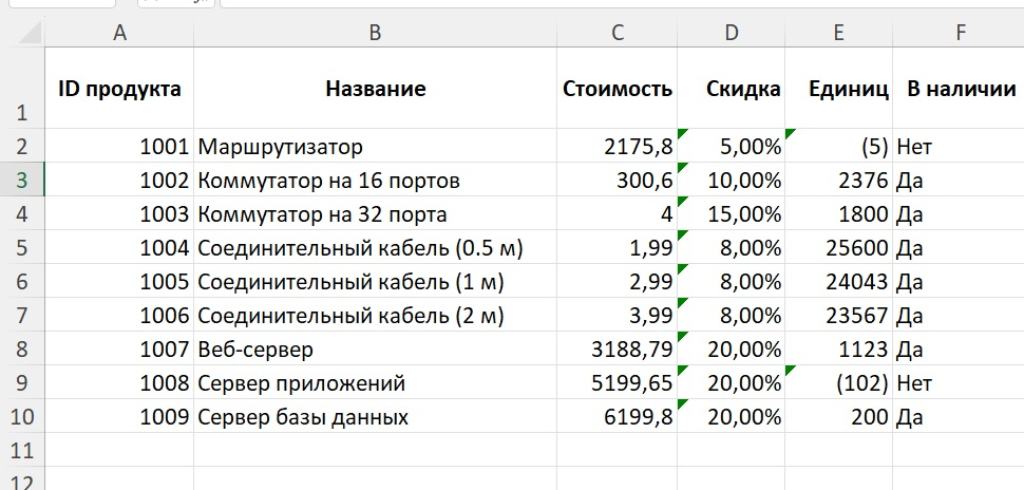
Task: Select product ID cell 1005
Action: point(120,282)
